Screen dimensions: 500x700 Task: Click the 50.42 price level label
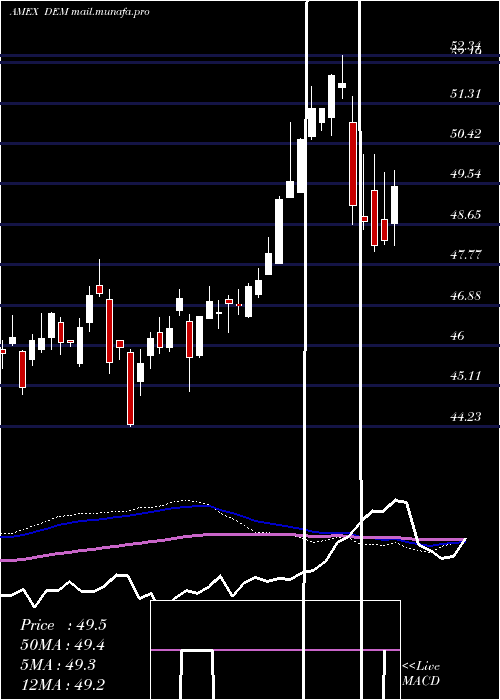coord(466,133)
